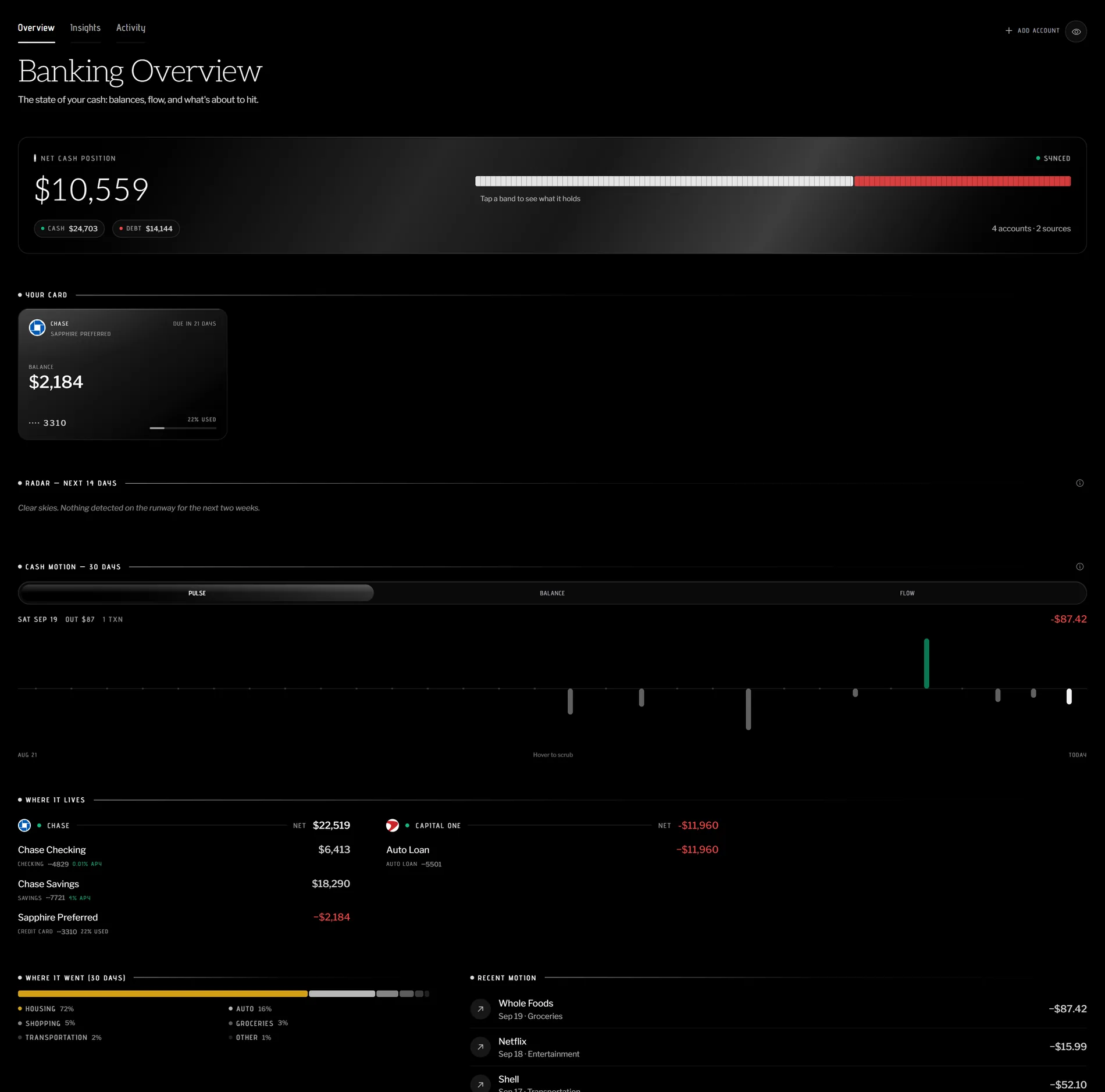The height and width of the screenshot is (1092, 1105).
Task: Select the Pulse view segment
Action: (x=197, y=593)
